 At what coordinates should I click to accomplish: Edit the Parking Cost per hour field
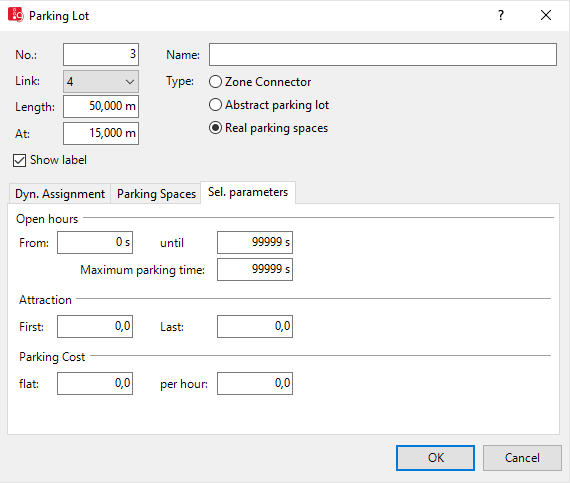[255, 383]
